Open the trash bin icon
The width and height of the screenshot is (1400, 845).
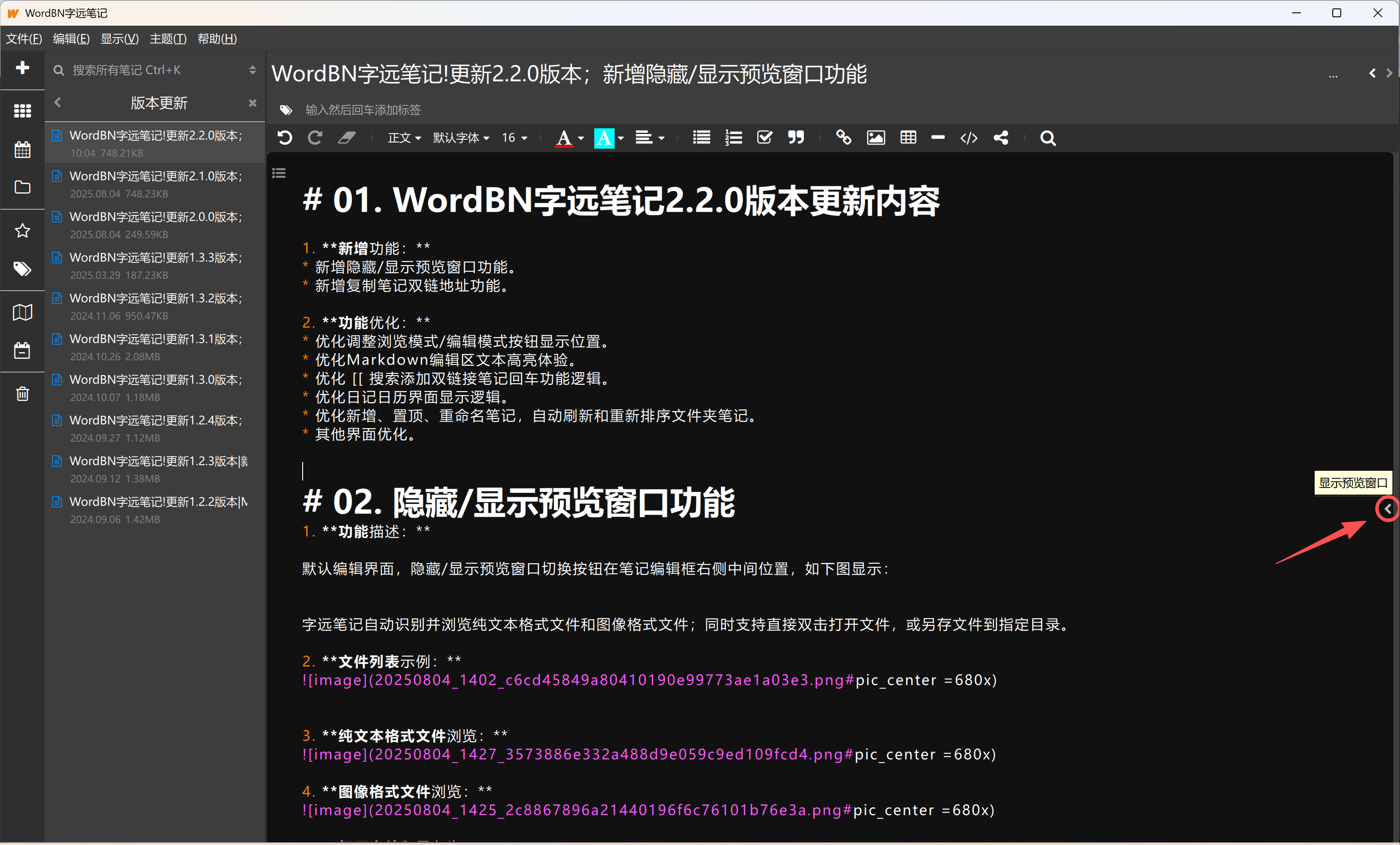[22, 393]
